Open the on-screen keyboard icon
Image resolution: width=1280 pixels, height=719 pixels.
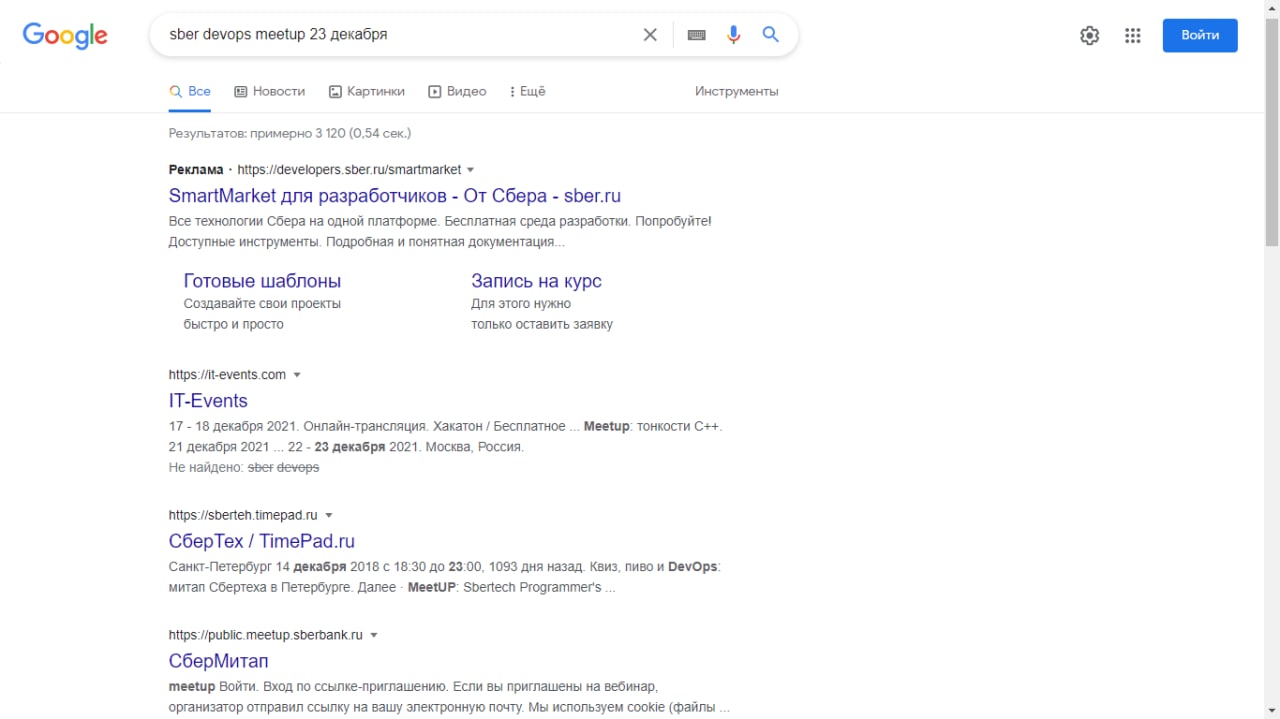[697, 35]
